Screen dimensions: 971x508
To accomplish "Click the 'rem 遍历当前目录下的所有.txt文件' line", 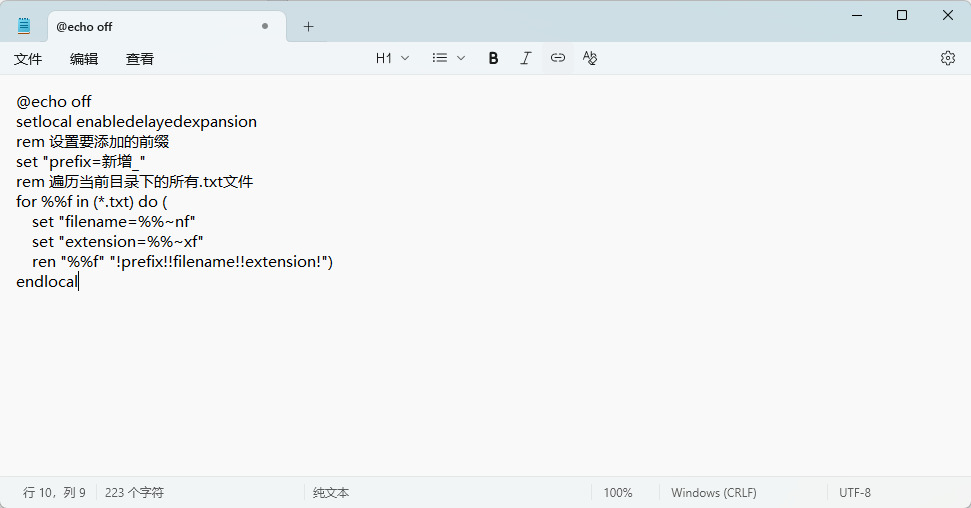I will [x=134, y=182].
